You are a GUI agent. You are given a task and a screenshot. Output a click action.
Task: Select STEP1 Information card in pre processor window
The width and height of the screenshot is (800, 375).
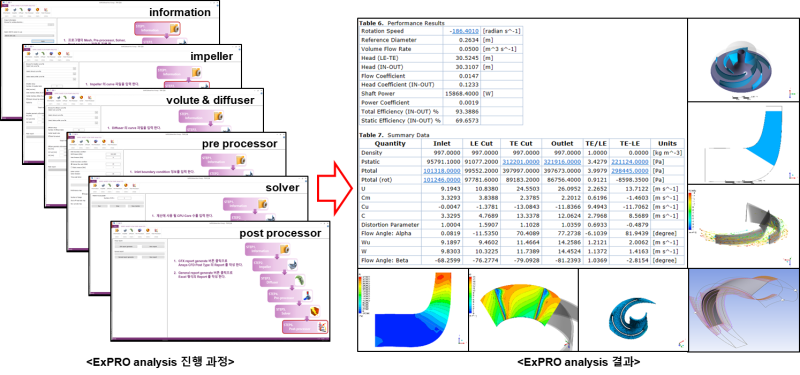pos(223,160)
